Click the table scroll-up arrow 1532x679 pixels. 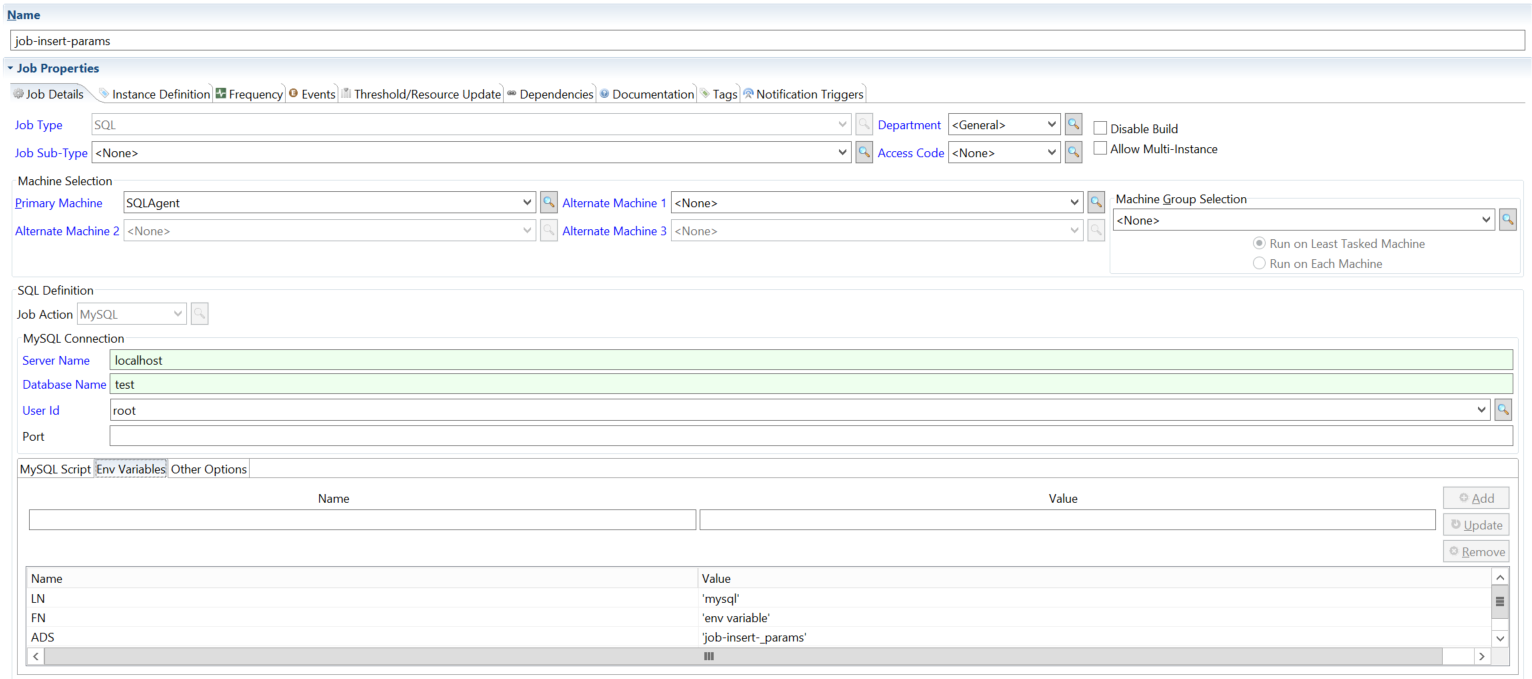pos(1499,577)
